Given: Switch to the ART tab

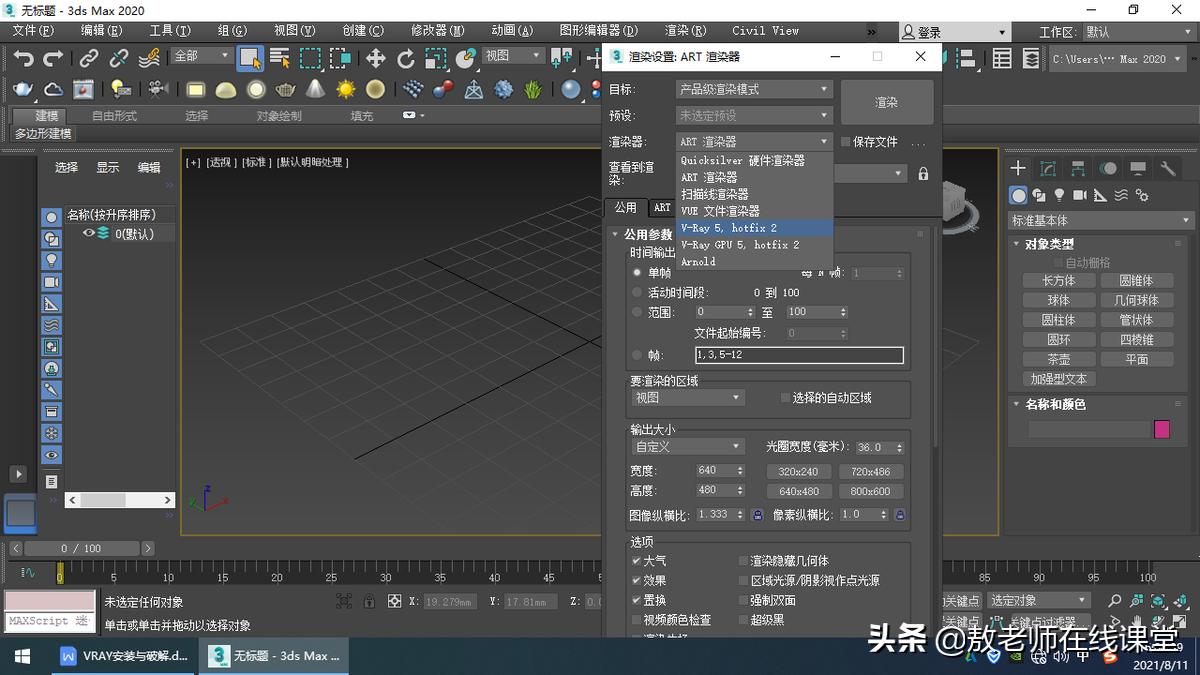Looking at the screenshot, I should coord(661,208).
